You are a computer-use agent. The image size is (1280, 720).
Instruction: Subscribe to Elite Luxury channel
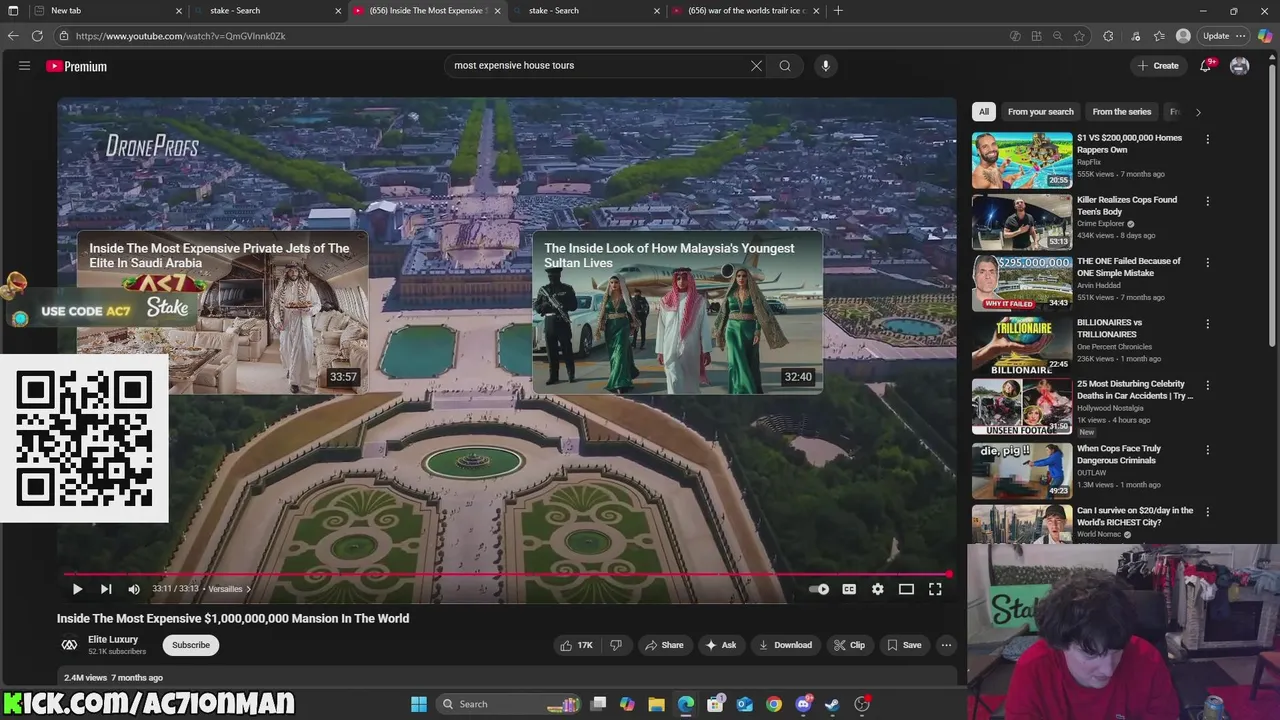[191, 645]
